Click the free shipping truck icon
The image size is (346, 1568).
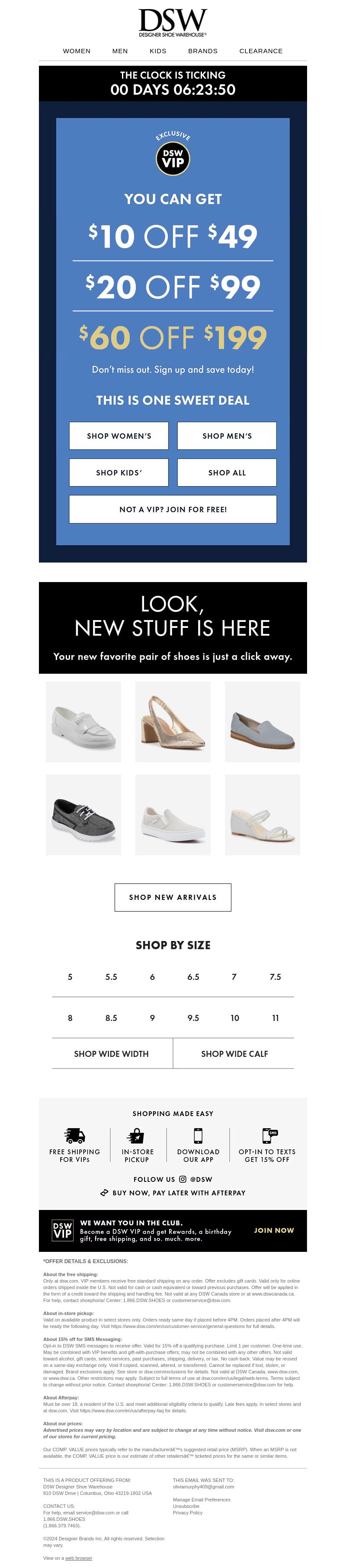(75, 1136)
